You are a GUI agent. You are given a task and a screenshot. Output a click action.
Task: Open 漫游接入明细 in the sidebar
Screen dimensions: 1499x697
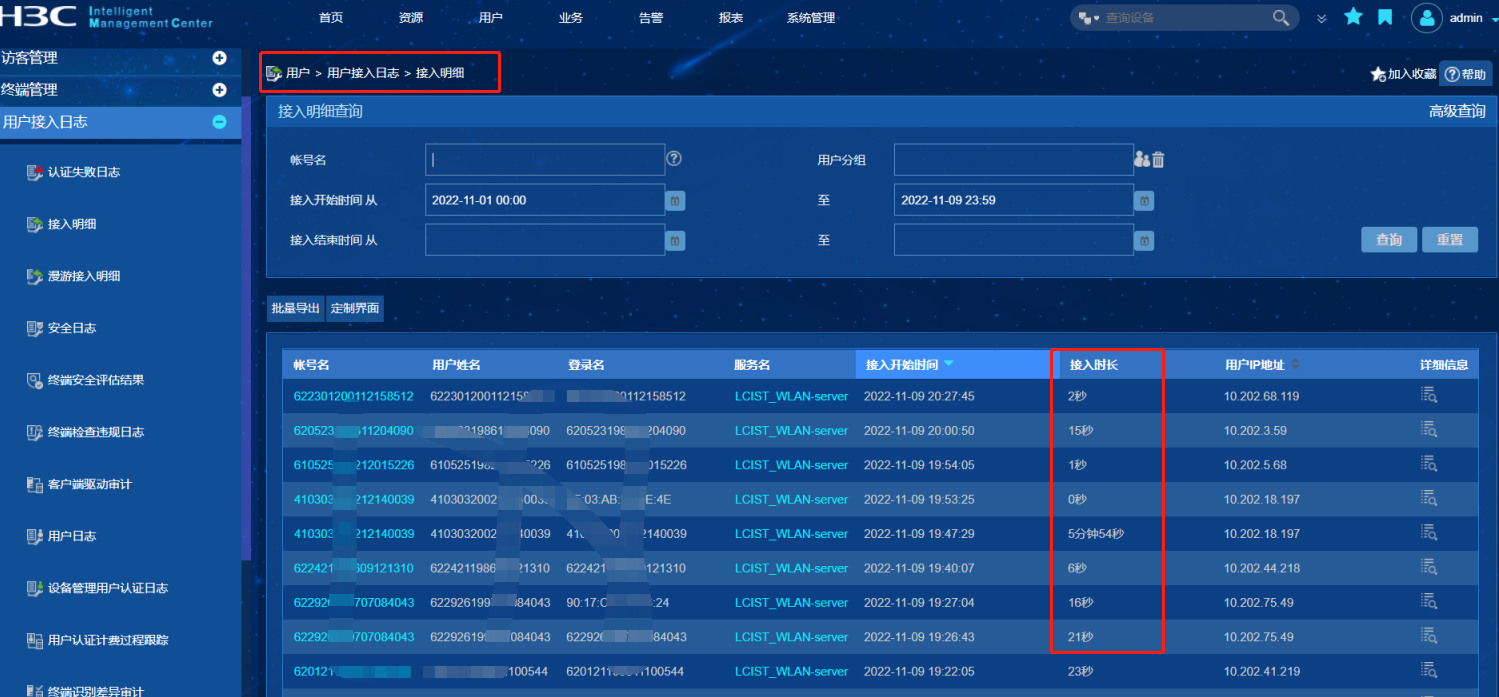coord(84,276)
